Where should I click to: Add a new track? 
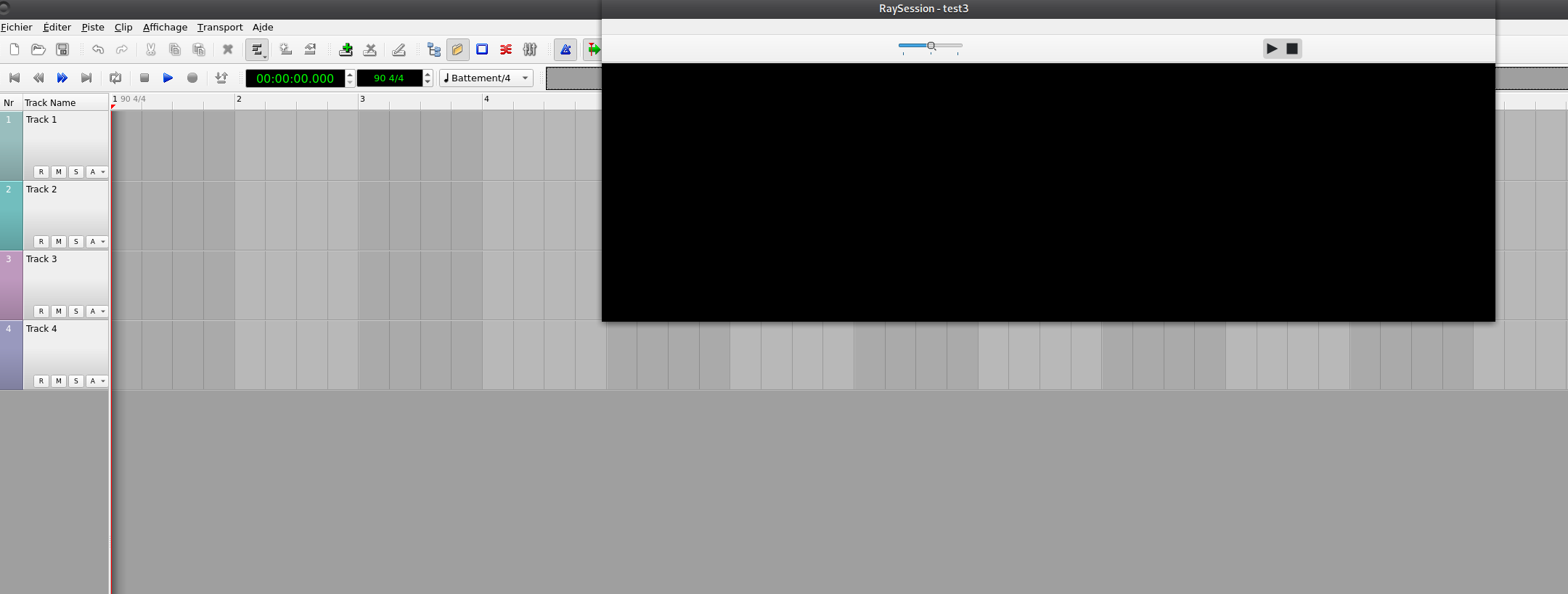point(346,49)
